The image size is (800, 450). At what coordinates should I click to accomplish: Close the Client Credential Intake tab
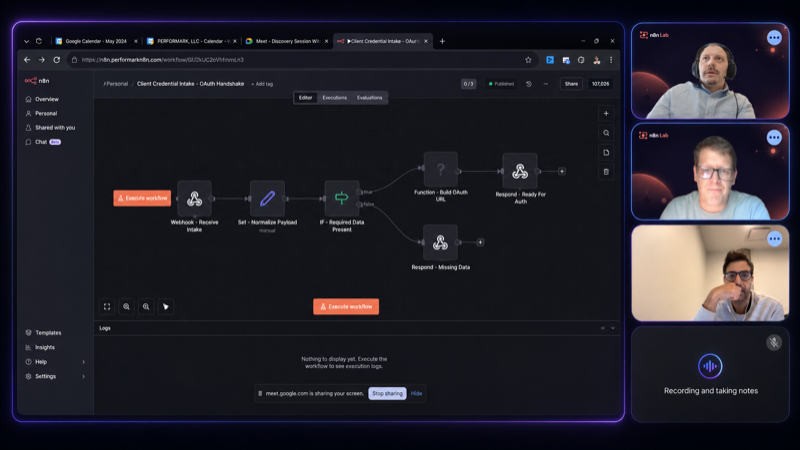(426, 41)
